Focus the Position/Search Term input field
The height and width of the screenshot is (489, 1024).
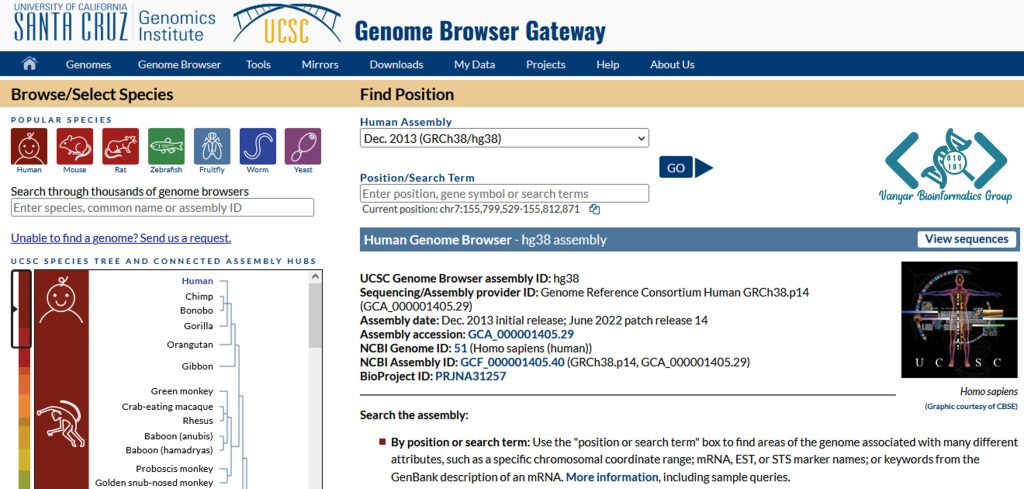coord(504,193)
